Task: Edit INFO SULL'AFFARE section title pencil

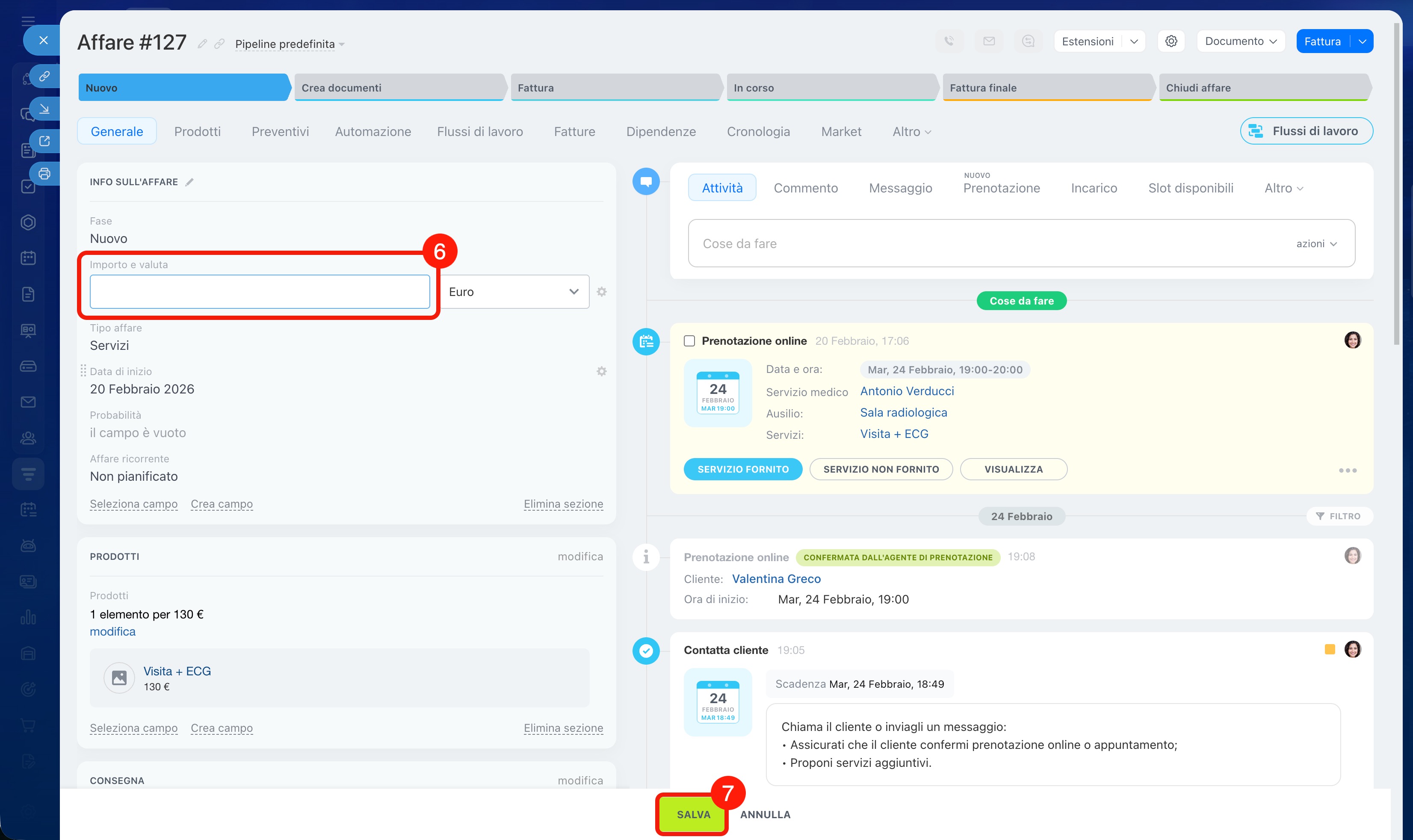Action: tap(189, 182)
